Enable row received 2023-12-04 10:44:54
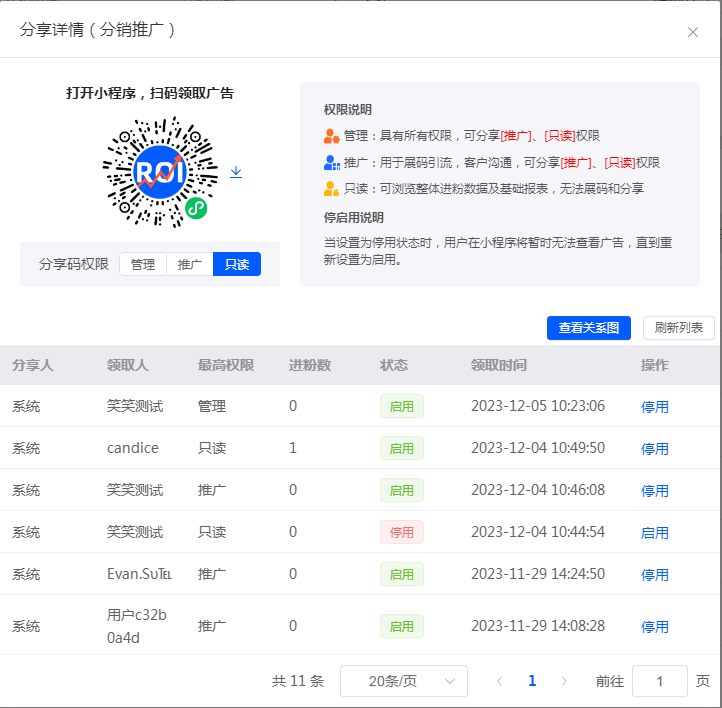This screenshot has width=722, height=708. pos(654,533)
